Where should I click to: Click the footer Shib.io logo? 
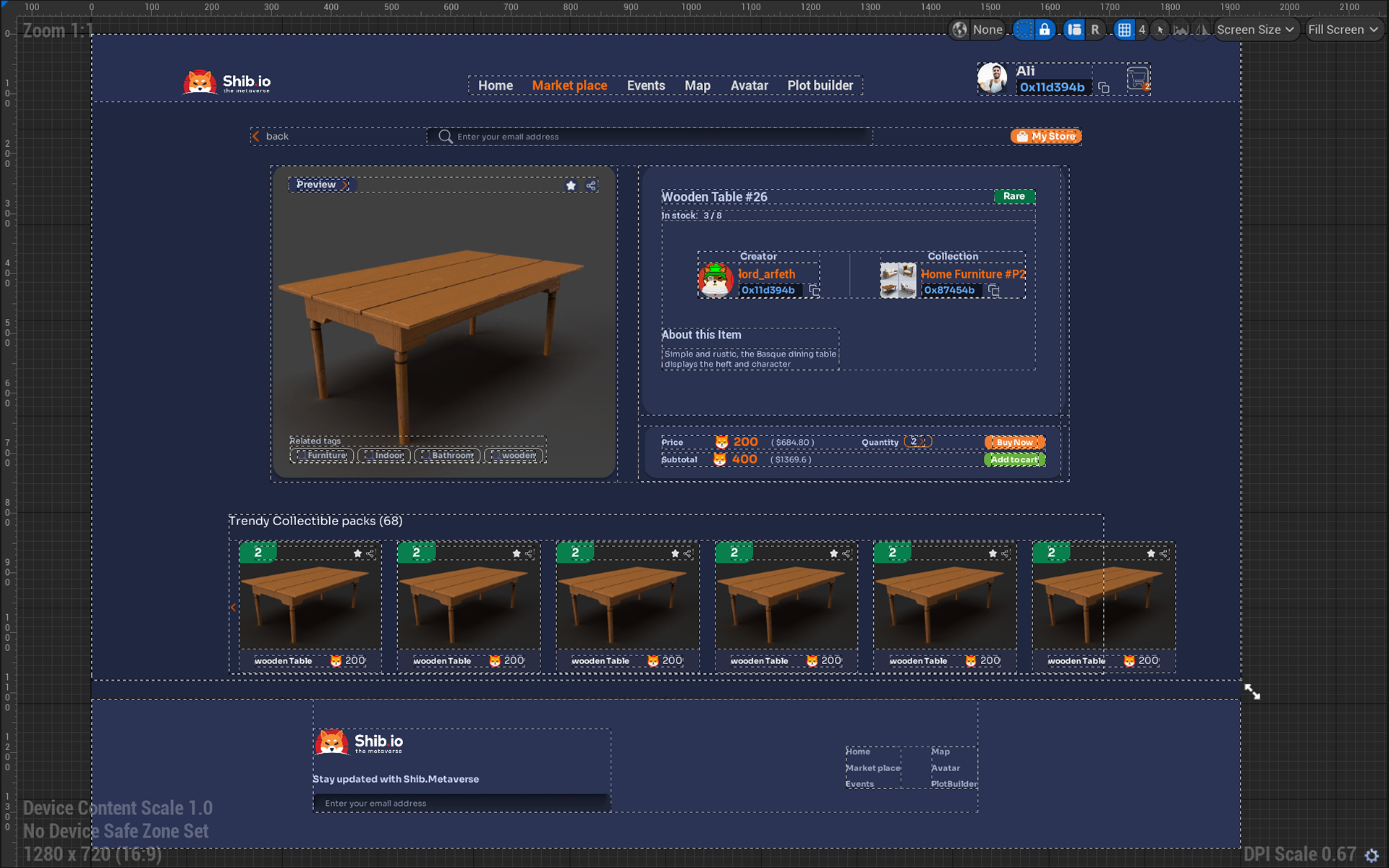click(360, 742)
